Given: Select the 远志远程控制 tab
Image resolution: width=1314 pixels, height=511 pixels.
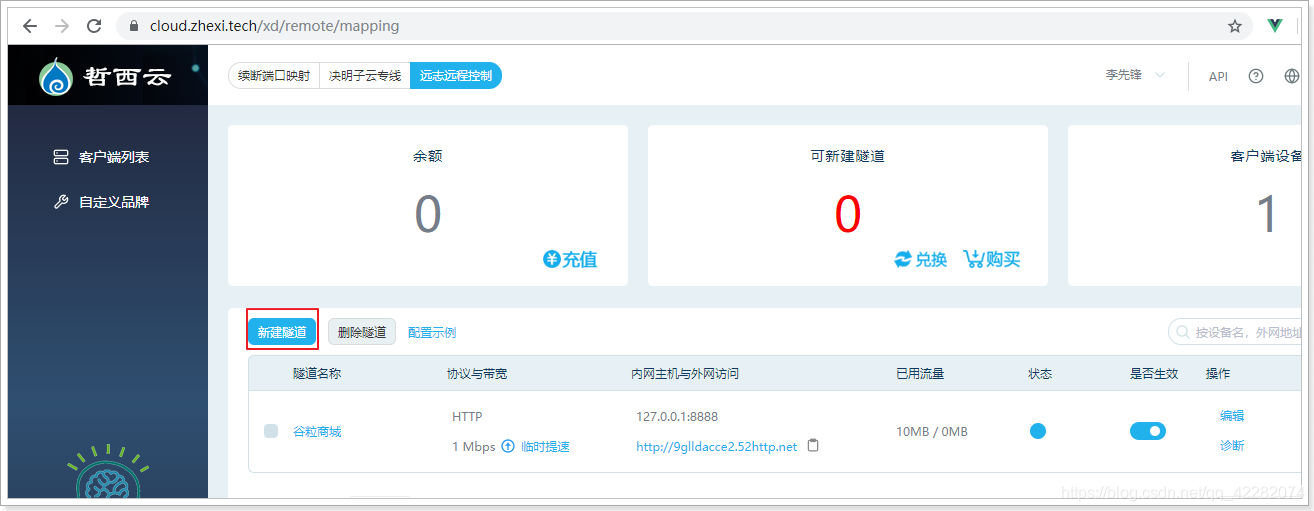Looking at the screenshot, I should (456, 76).
